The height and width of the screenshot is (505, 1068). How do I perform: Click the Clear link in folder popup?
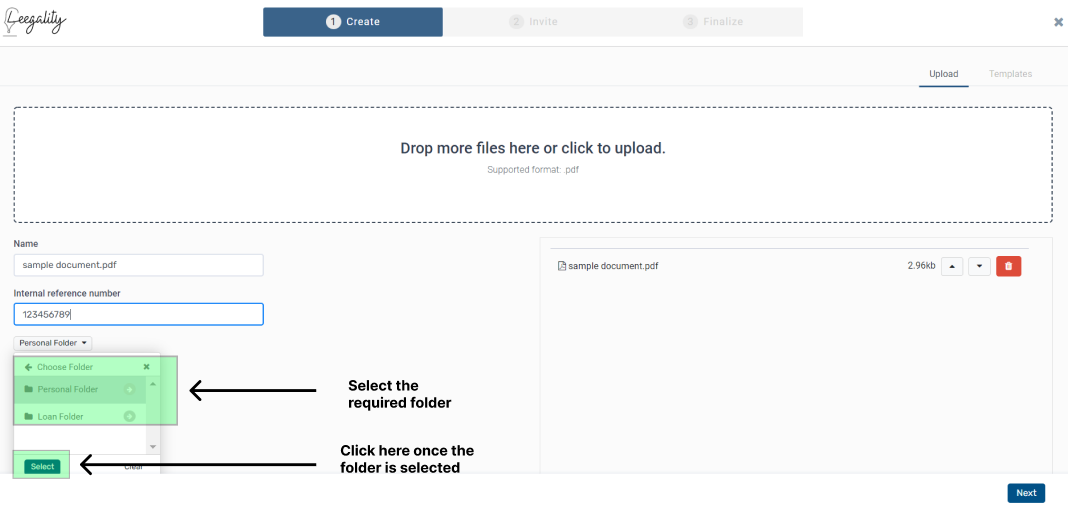[x=134, y=468]
